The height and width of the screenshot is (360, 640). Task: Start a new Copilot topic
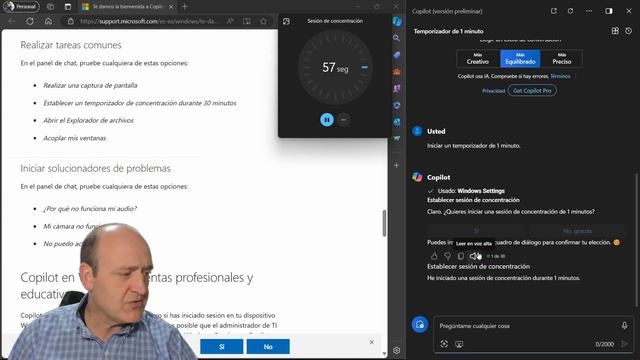pyautogui.click(x=420, y=325)
